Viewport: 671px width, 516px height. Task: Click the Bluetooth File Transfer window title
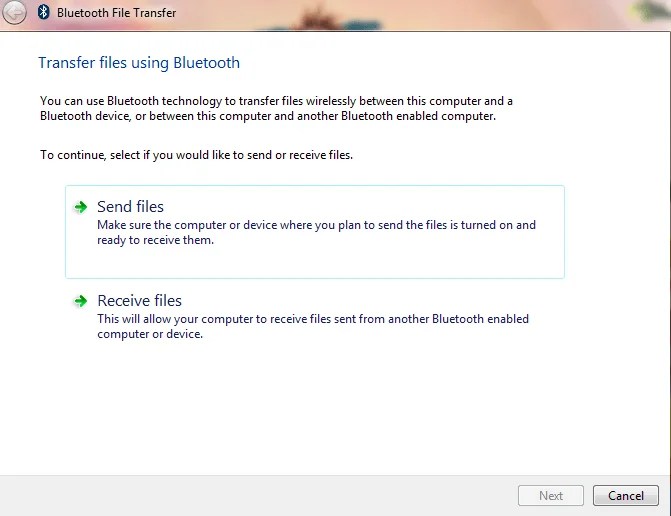click(x=116, y=13)
